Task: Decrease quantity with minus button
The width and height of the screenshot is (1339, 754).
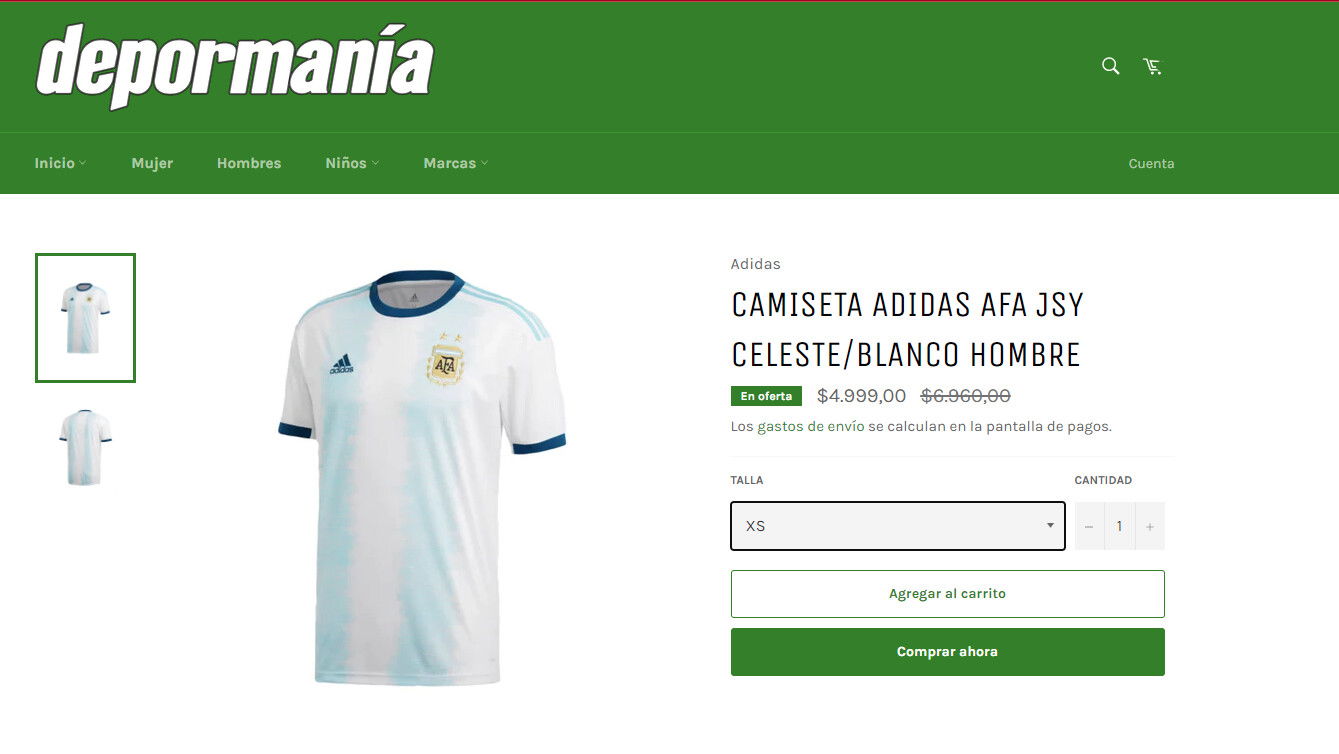Action: 1089,526
